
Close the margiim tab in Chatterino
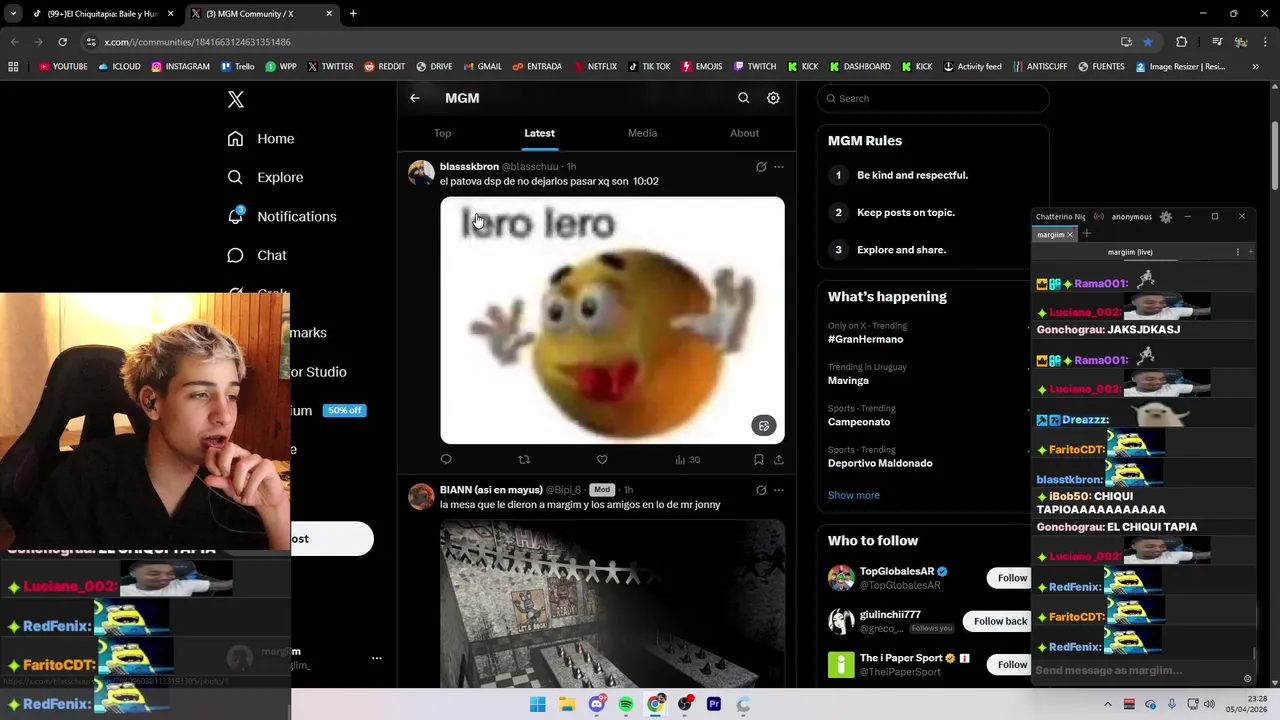pyautogui.click(x=1070, y=234)
